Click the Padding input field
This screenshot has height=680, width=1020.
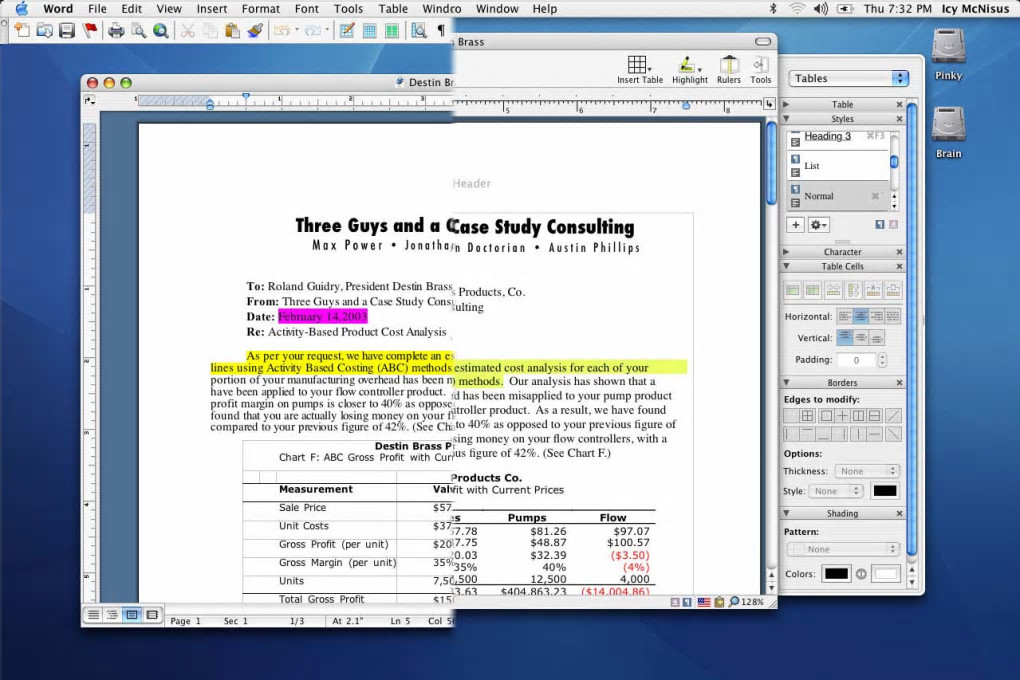856,360
